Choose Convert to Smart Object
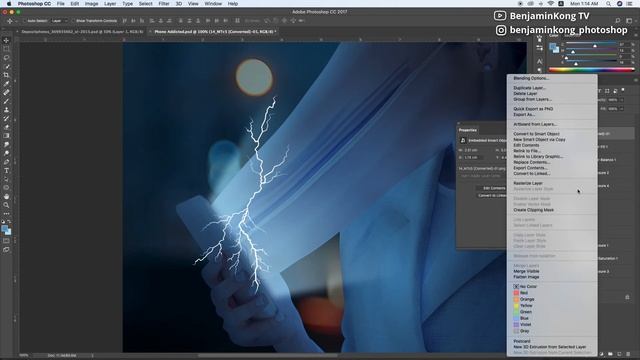The height and width of the screenshot is (360, 640). coord(536,134)
